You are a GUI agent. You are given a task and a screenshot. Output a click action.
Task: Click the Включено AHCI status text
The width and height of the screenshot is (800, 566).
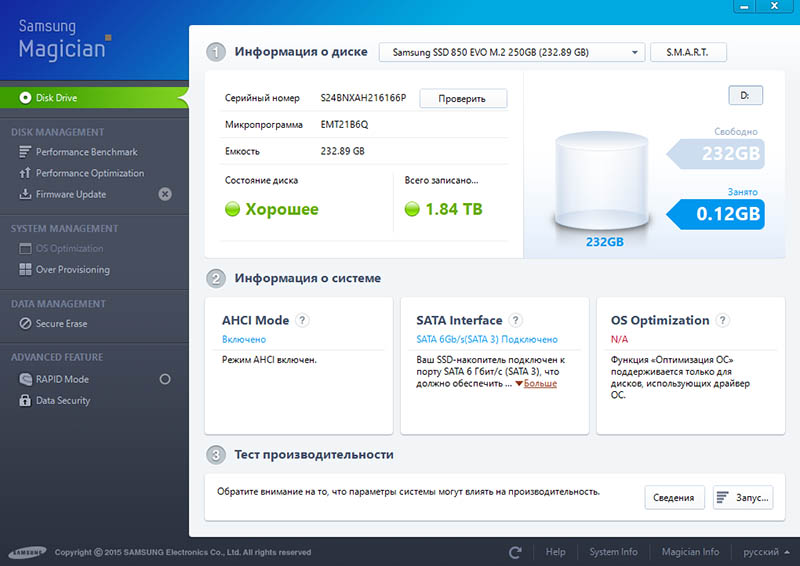point(244,339)
